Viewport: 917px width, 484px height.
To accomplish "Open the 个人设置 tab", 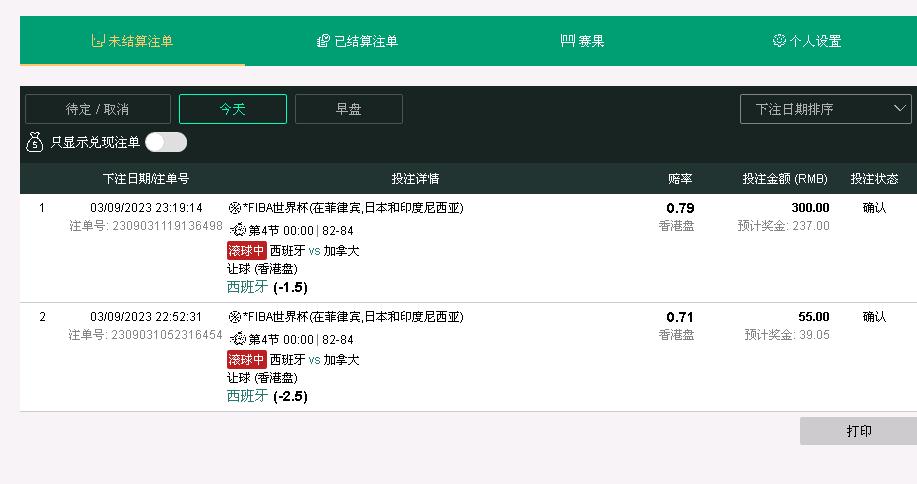I will coord(806,41).
